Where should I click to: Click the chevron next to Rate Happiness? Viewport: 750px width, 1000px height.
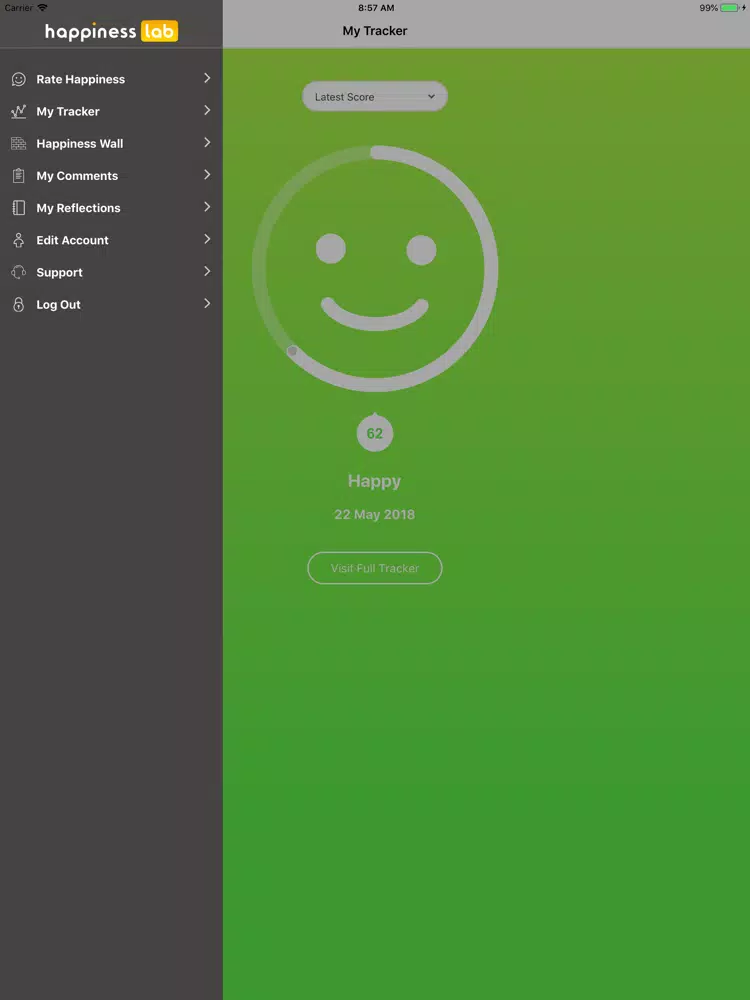(207, 78)
